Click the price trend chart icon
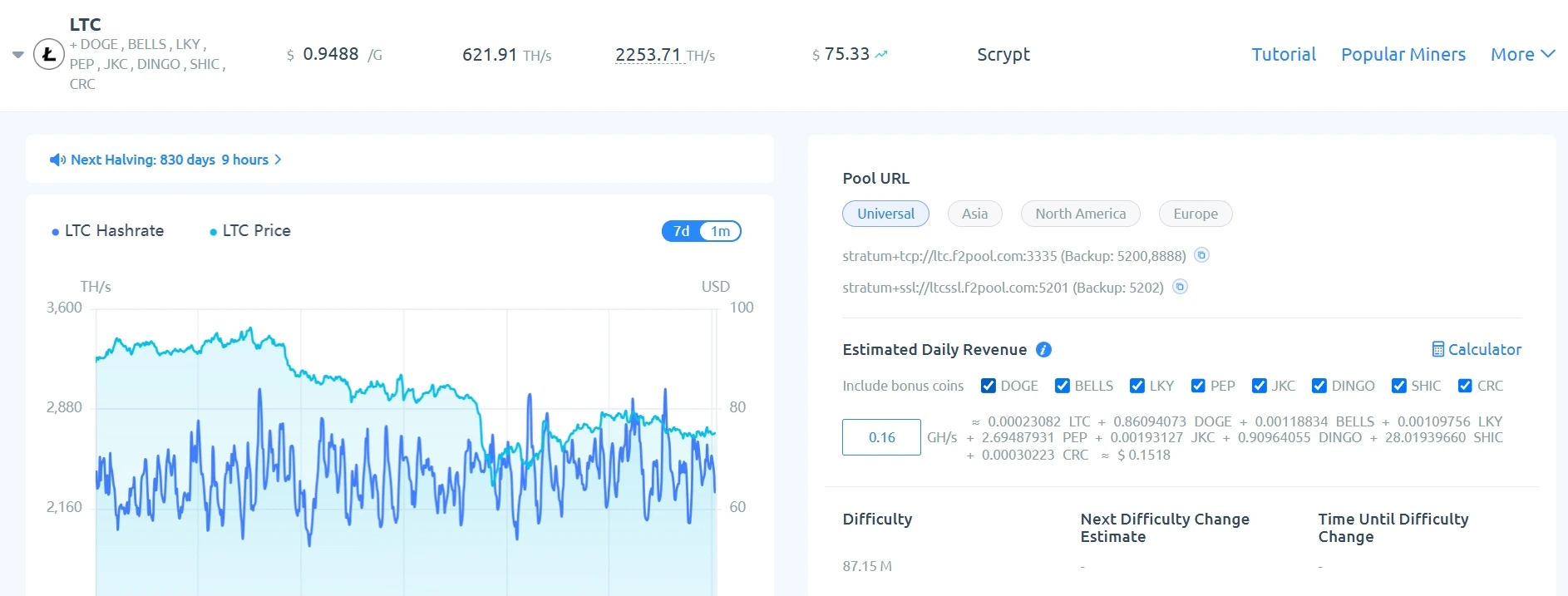This screenshot has height=596, width=1568. (881, 55)
